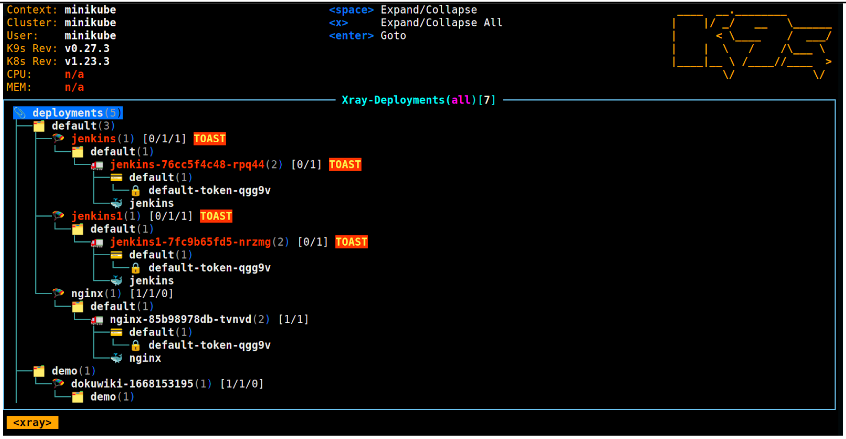Image resolution: width=846 pixels, height=439 pixels.
Task: Click the Context: minikube header entry
Action: pyautogui.click(x=62, y=10)
